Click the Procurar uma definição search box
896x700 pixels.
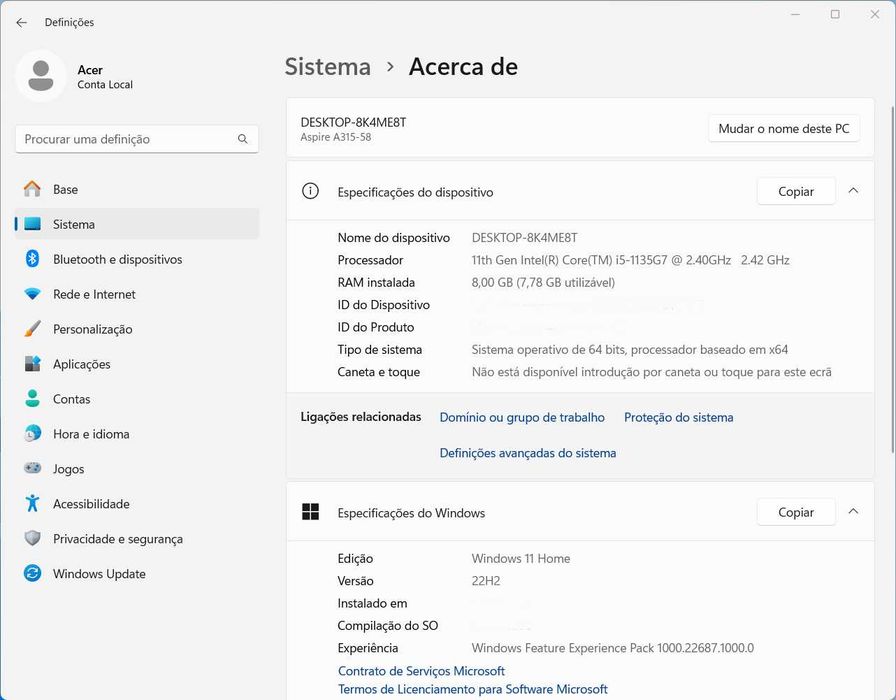130,139
